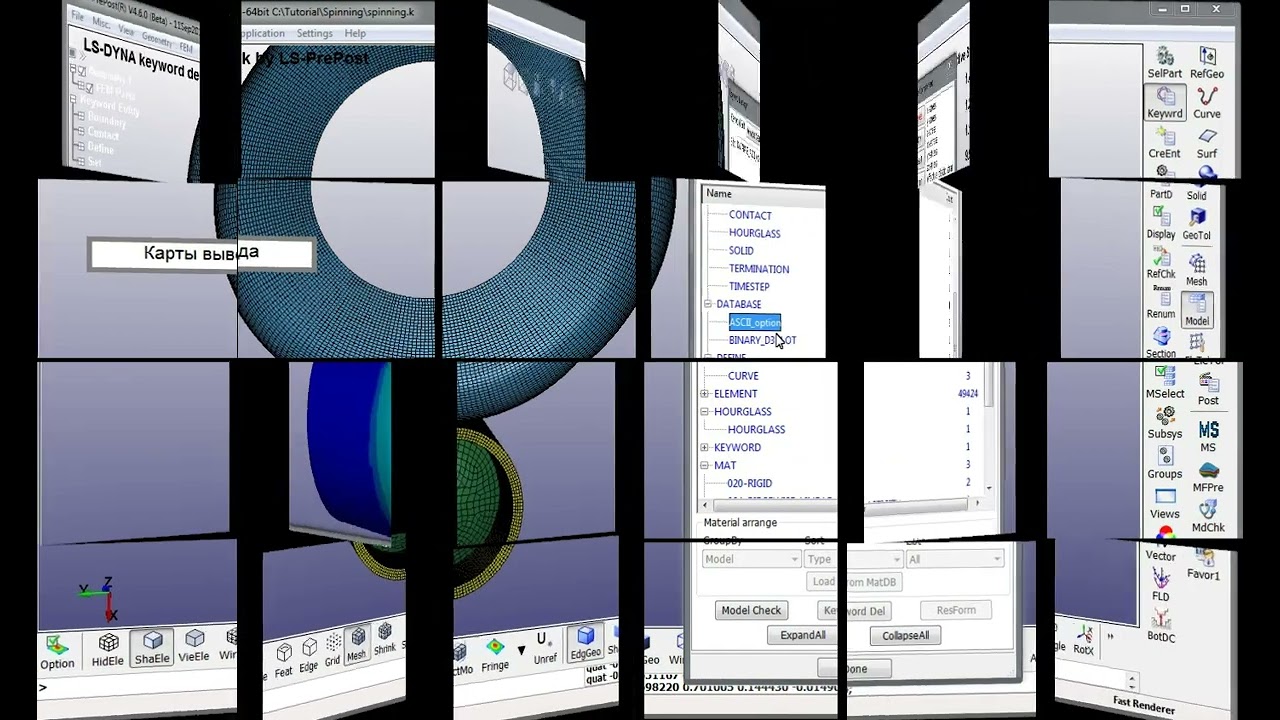The height and width of the screenshot is (720, 1280).
Task: Click the ExpandAll button
Action: (803, 635)
